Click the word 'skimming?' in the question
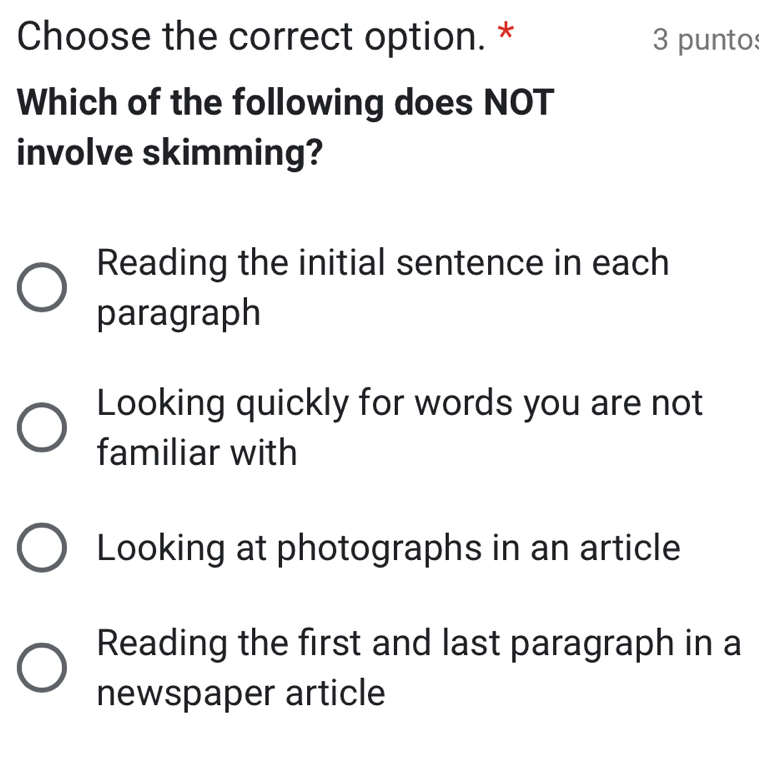This screenshot has height=764, width=759. (x=233, y=152)
